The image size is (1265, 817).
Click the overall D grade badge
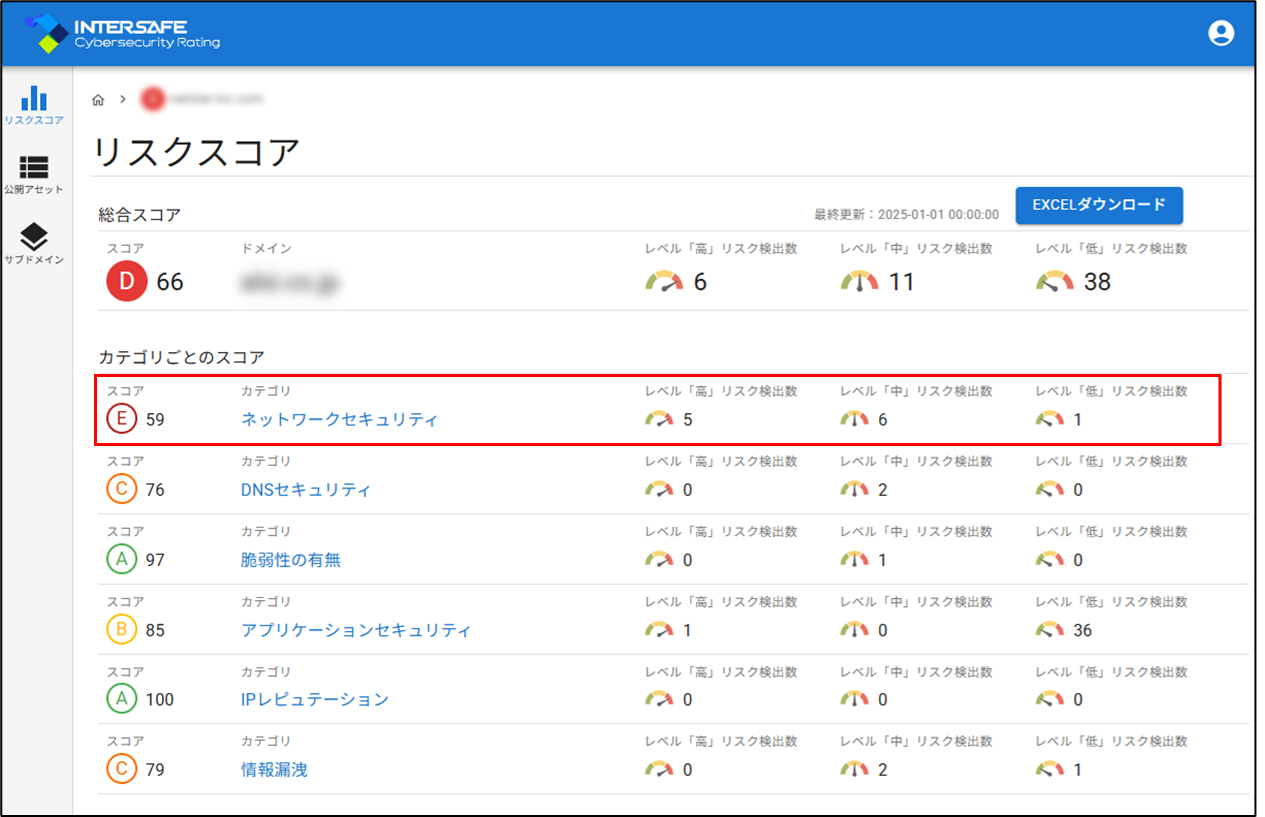[x=126, y=282]
